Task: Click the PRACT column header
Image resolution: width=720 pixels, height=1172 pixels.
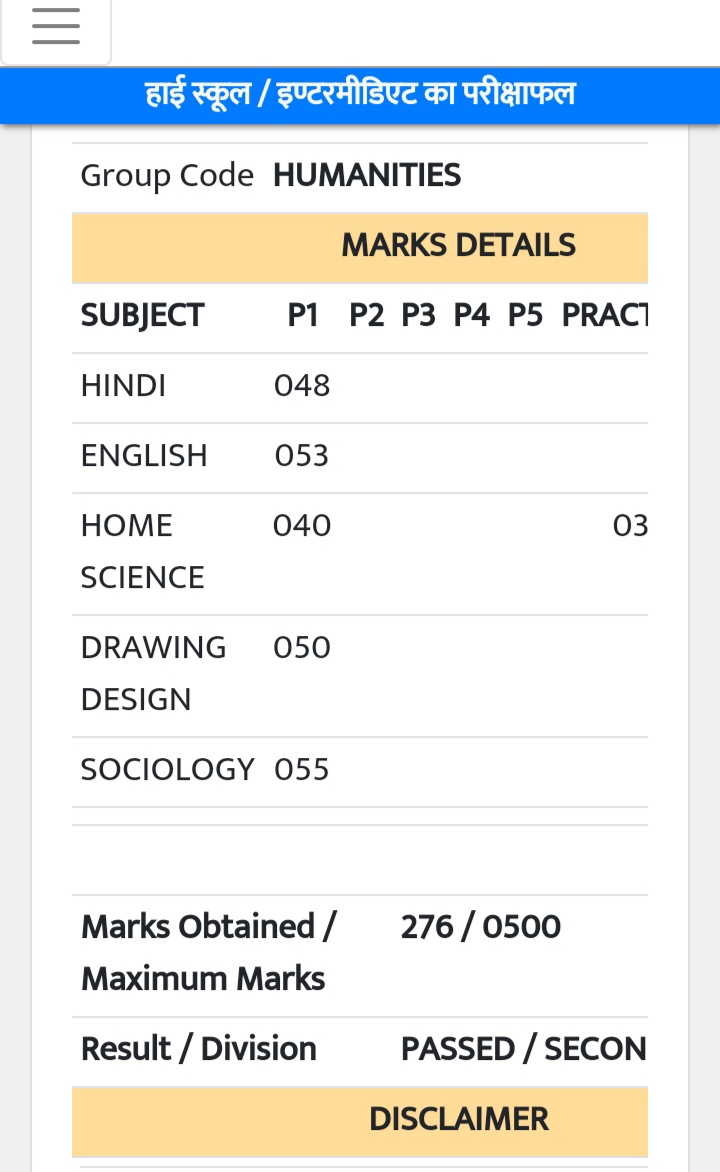Action: pyautogui.click(x=604, y=315)
